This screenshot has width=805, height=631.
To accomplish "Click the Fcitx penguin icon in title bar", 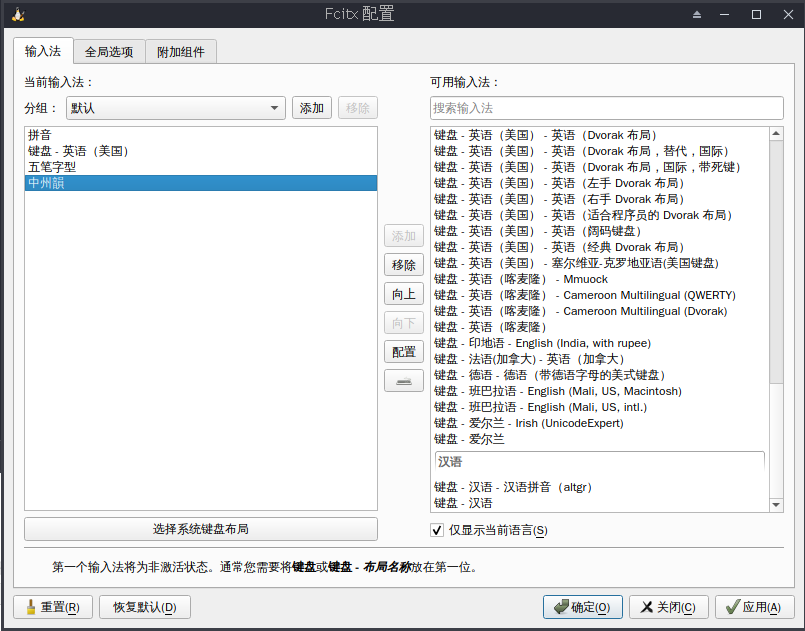I will 18,14.
